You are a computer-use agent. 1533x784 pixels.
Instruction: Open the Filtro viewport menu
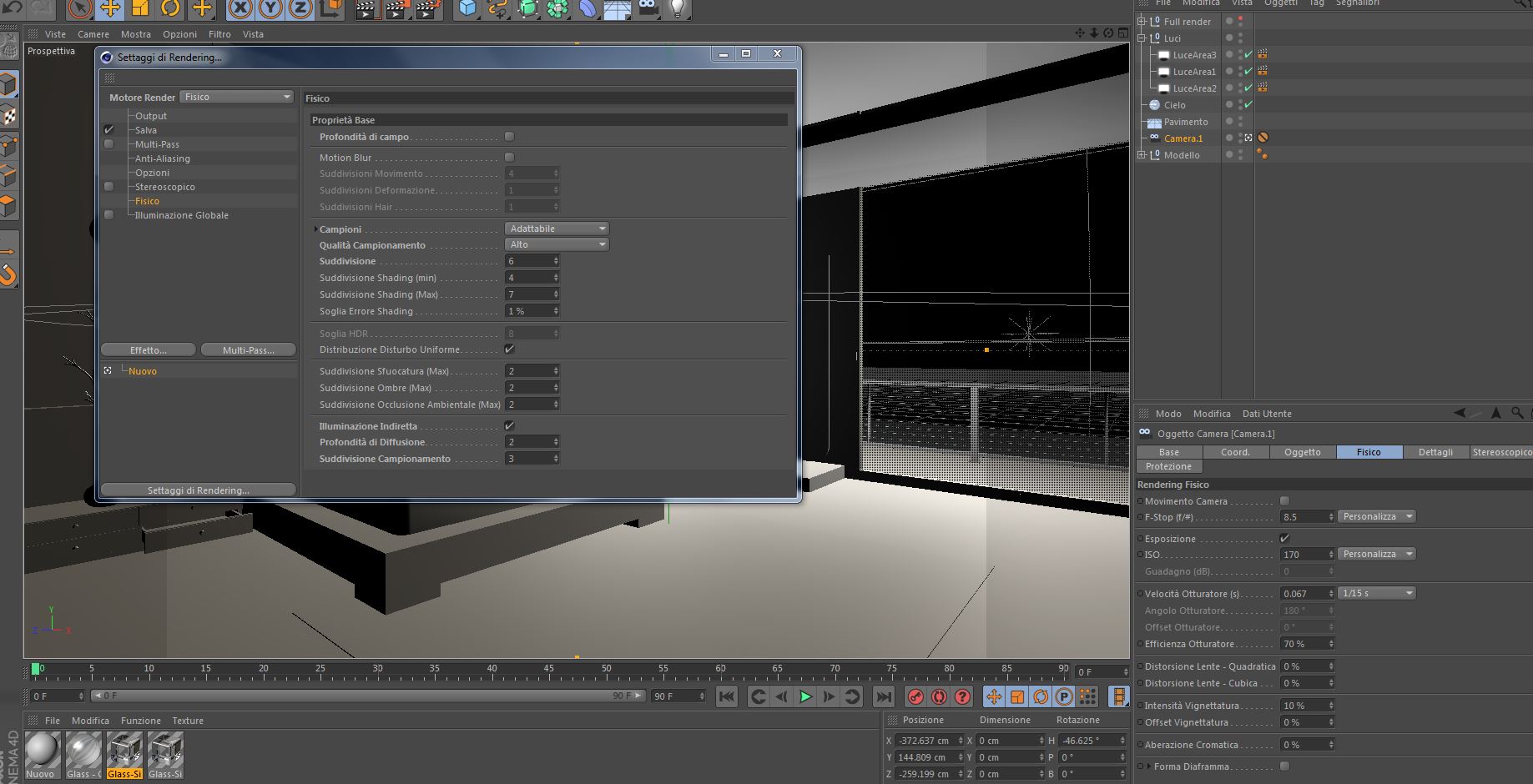[219, 34]
